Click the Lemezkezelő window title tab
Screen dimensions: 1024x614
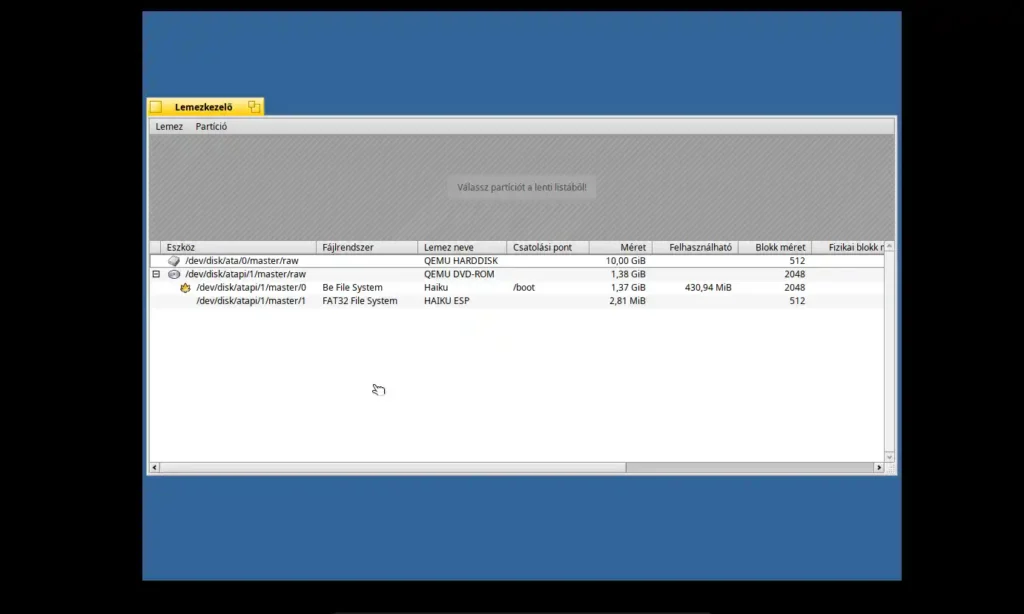click(x=205, y=106)
